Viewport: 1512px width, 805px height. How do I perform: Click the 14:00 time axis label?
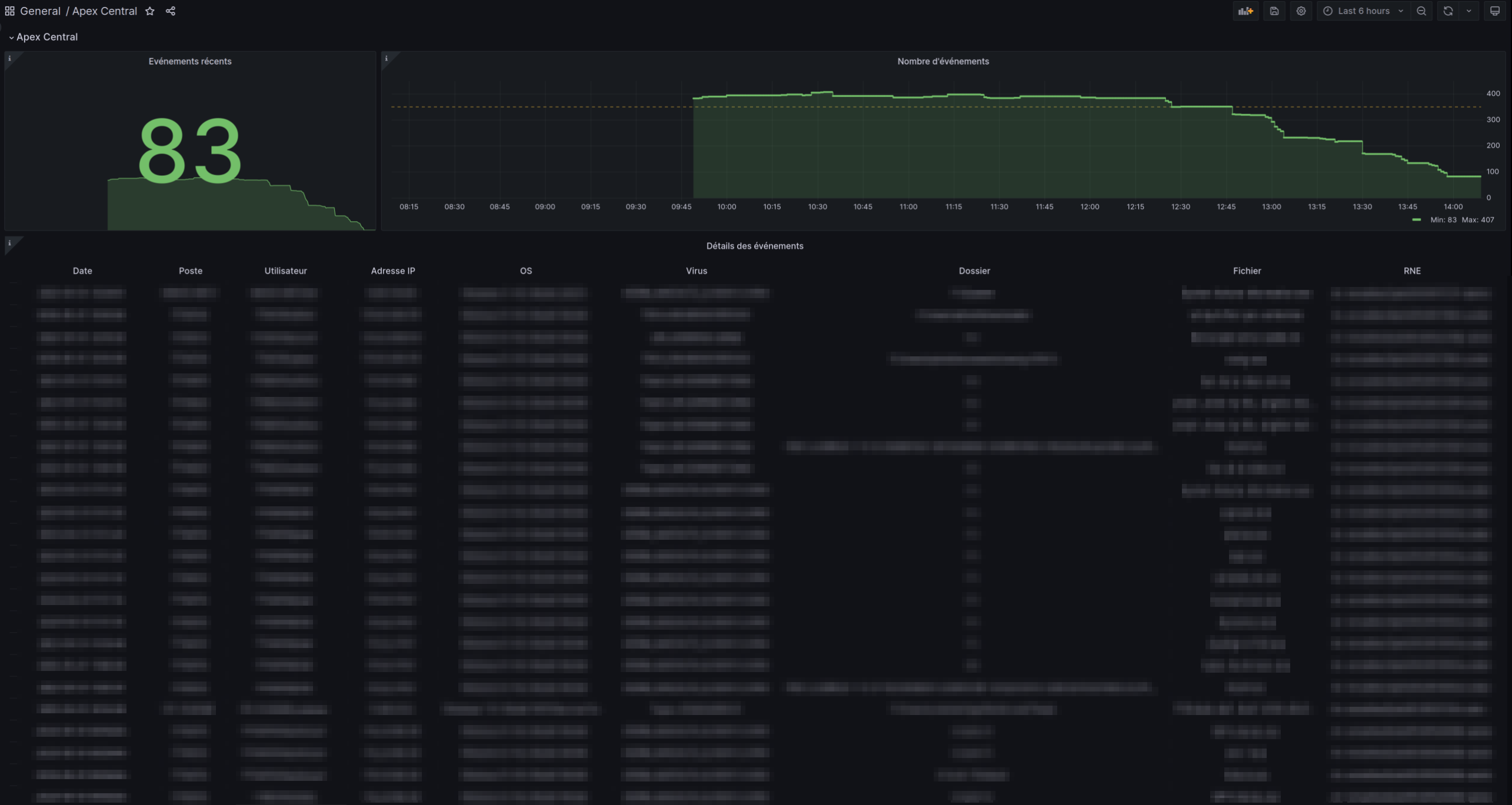[x=1453, y=207]
